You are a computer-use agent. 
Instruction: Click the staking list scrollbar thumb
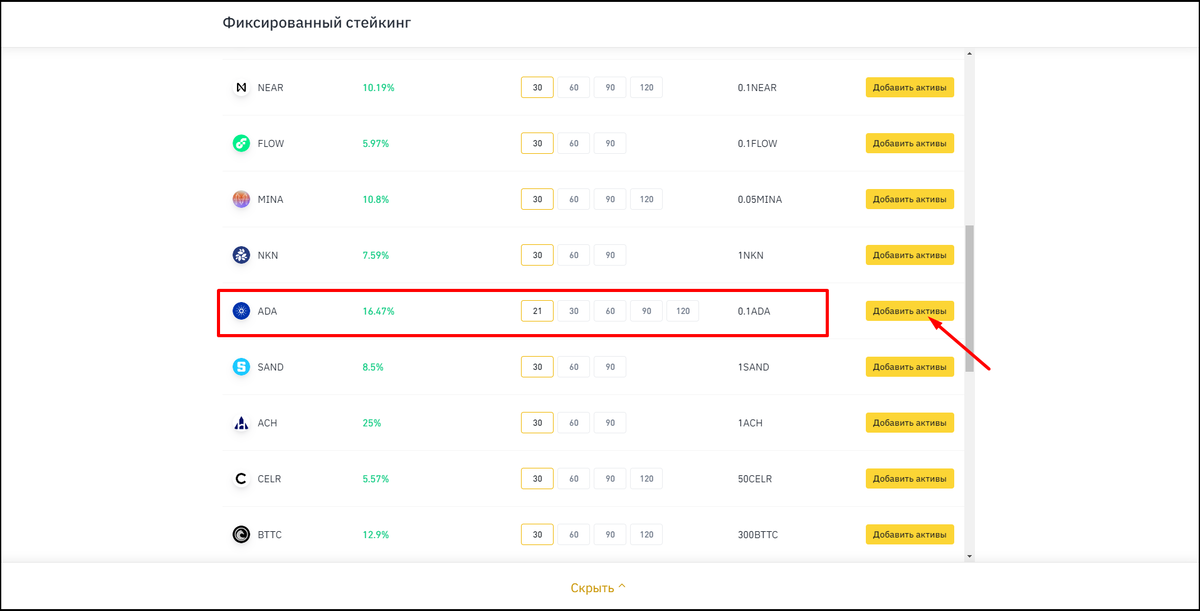[x=969, y=298]
